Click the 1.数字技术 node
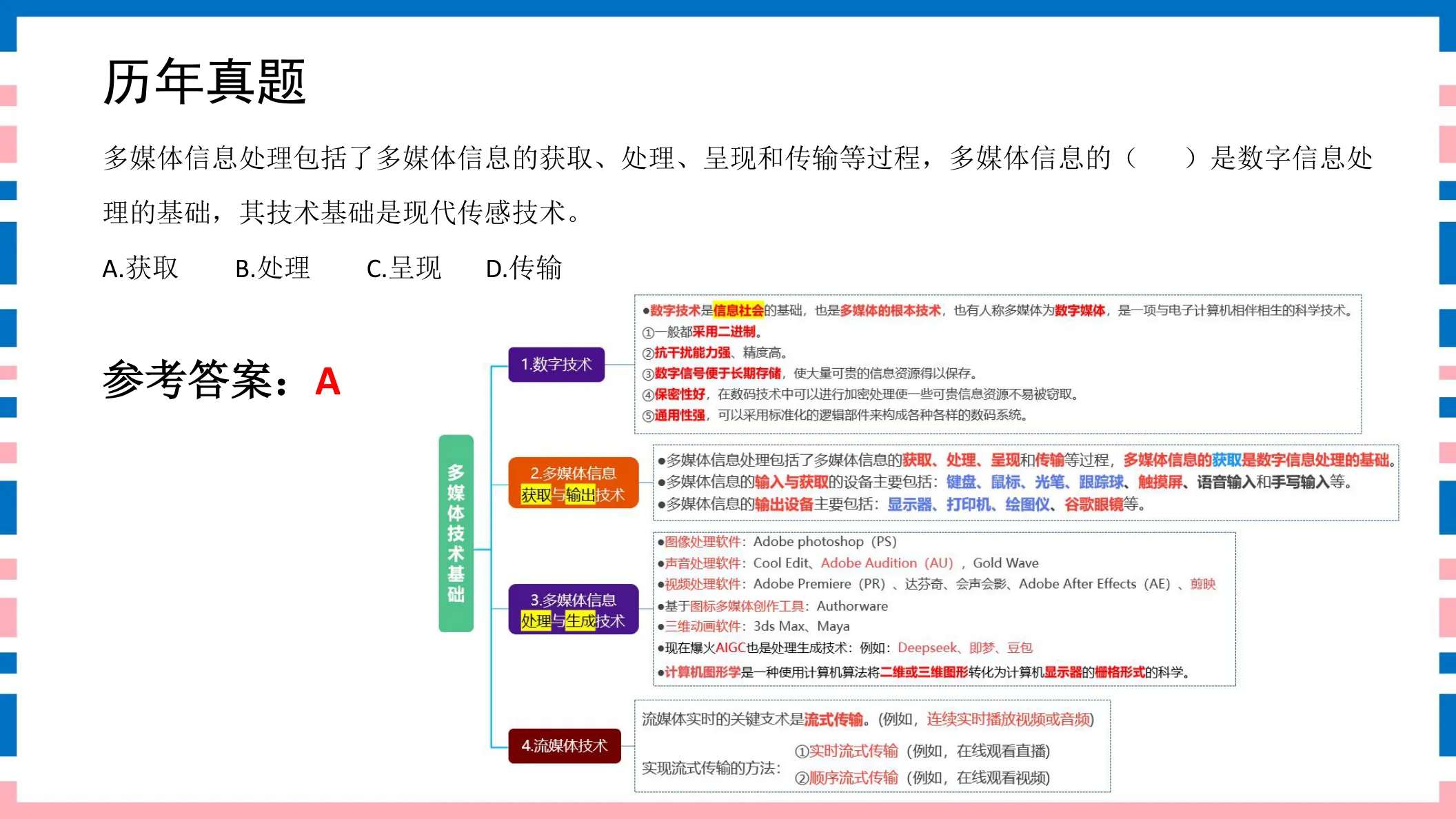1456x819 pixels. click(556, 365)
